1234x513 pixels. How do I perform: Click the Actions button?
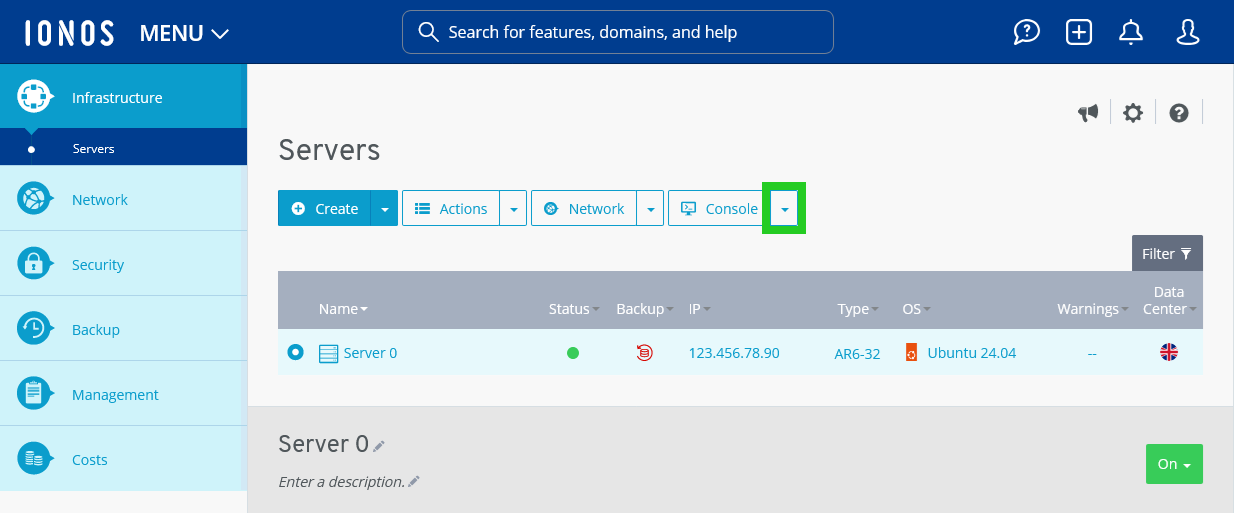pos(451,208)
